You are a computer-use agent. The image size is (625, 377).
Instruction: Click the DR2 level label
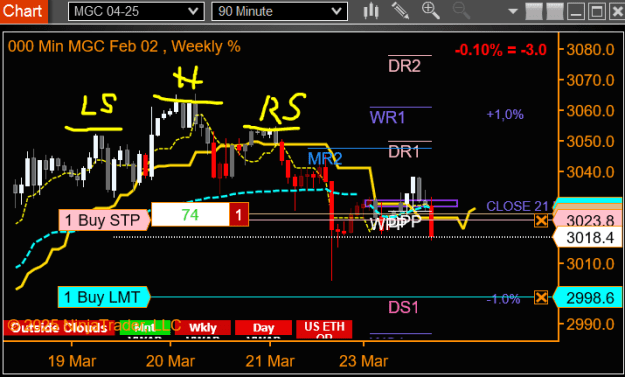(x=404, y=66)
